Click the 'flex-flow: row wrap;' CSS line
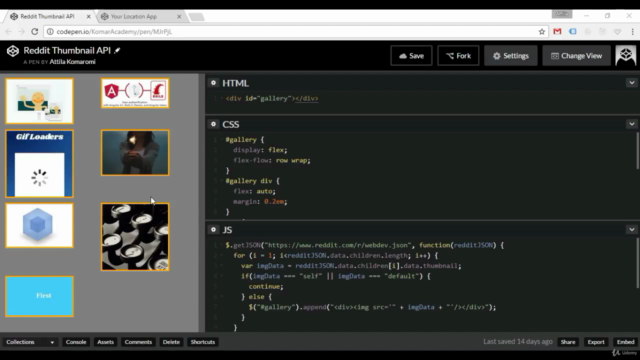The width and height of the screenshot is (640, 360). [272, 160]
